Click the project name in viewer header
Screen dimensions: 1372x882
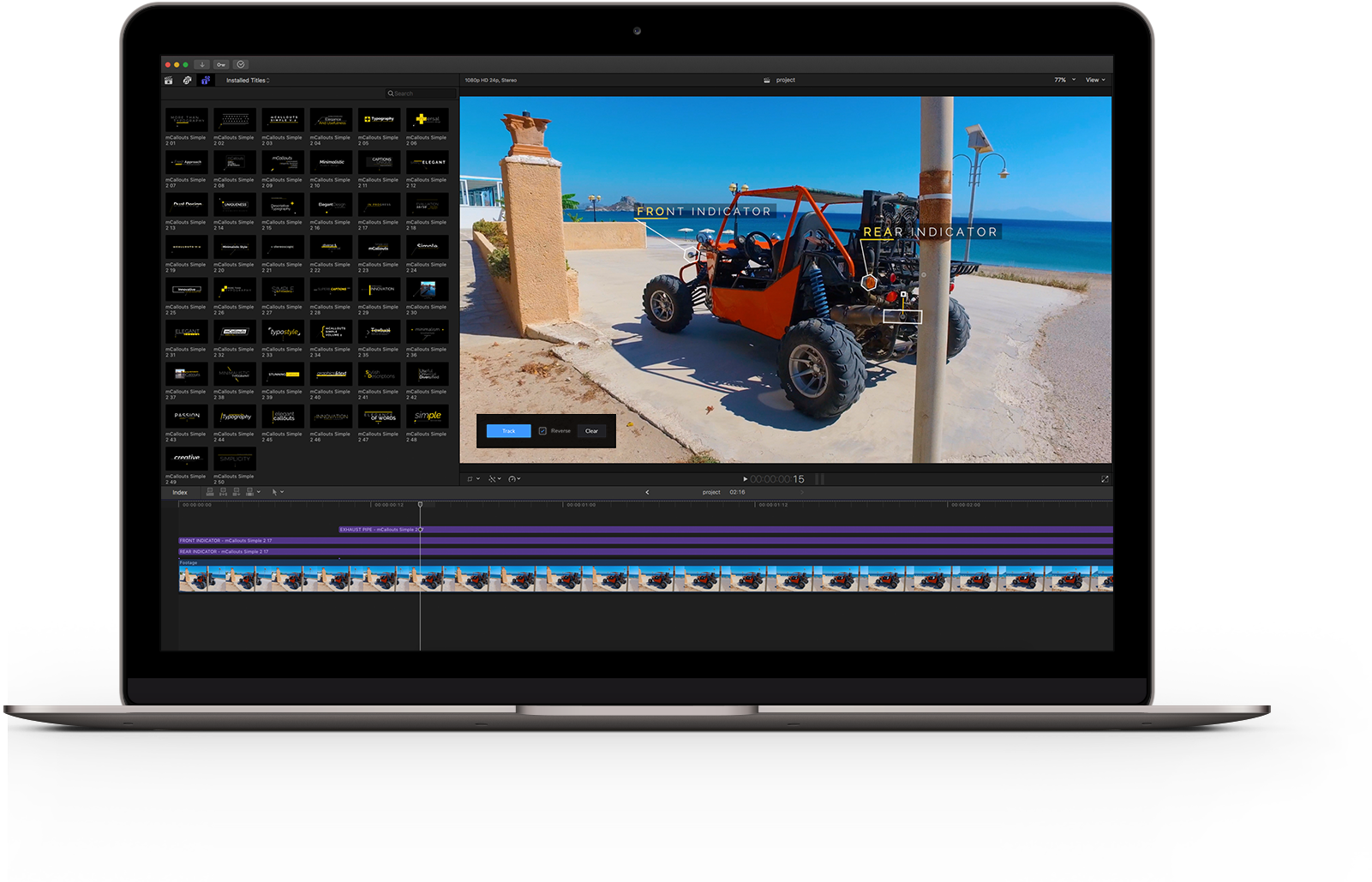tap(786, 81)
